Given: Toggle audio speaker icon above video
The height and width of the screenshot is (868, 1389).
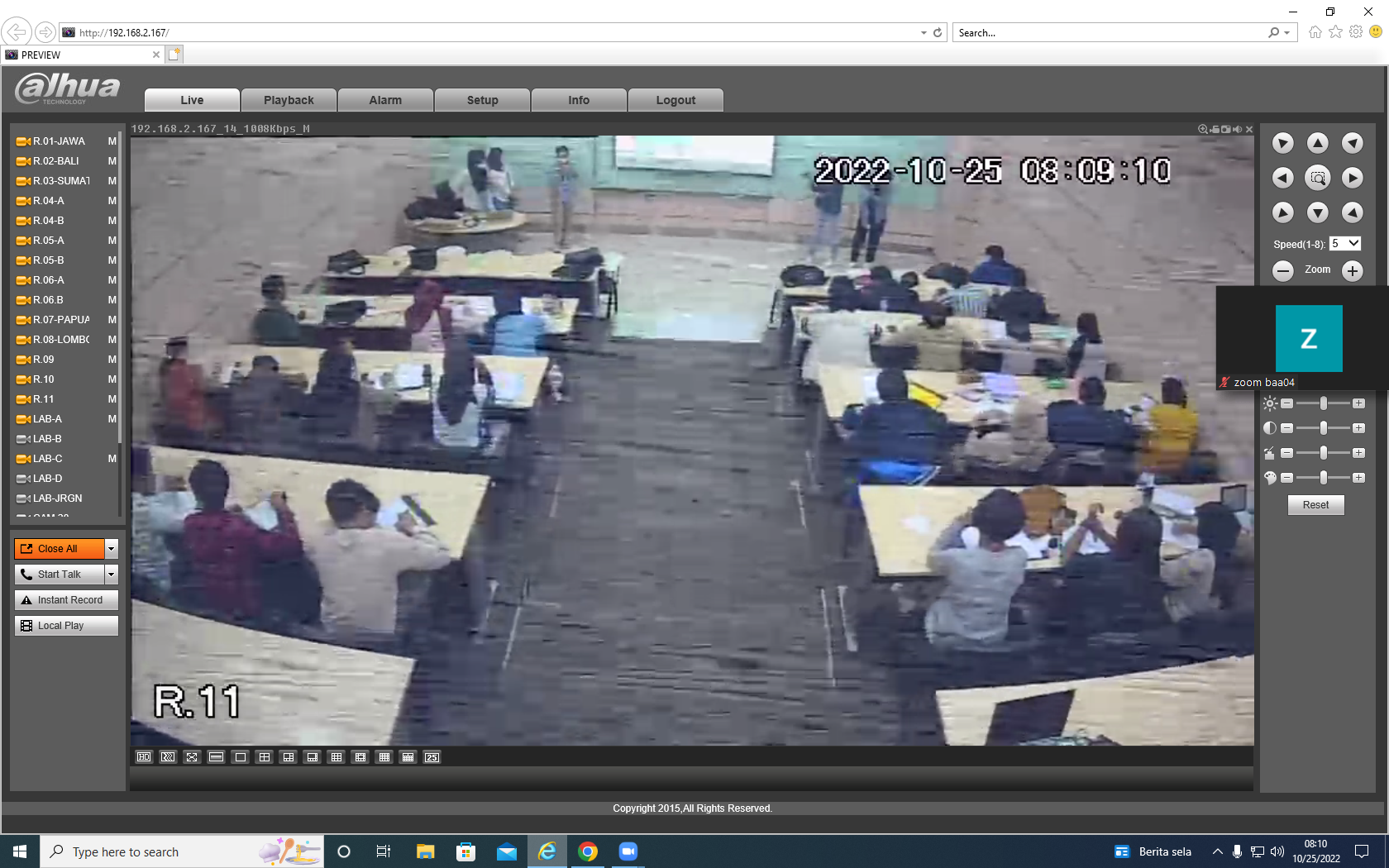Looking at the screenshot, I should click(1238, 129).
